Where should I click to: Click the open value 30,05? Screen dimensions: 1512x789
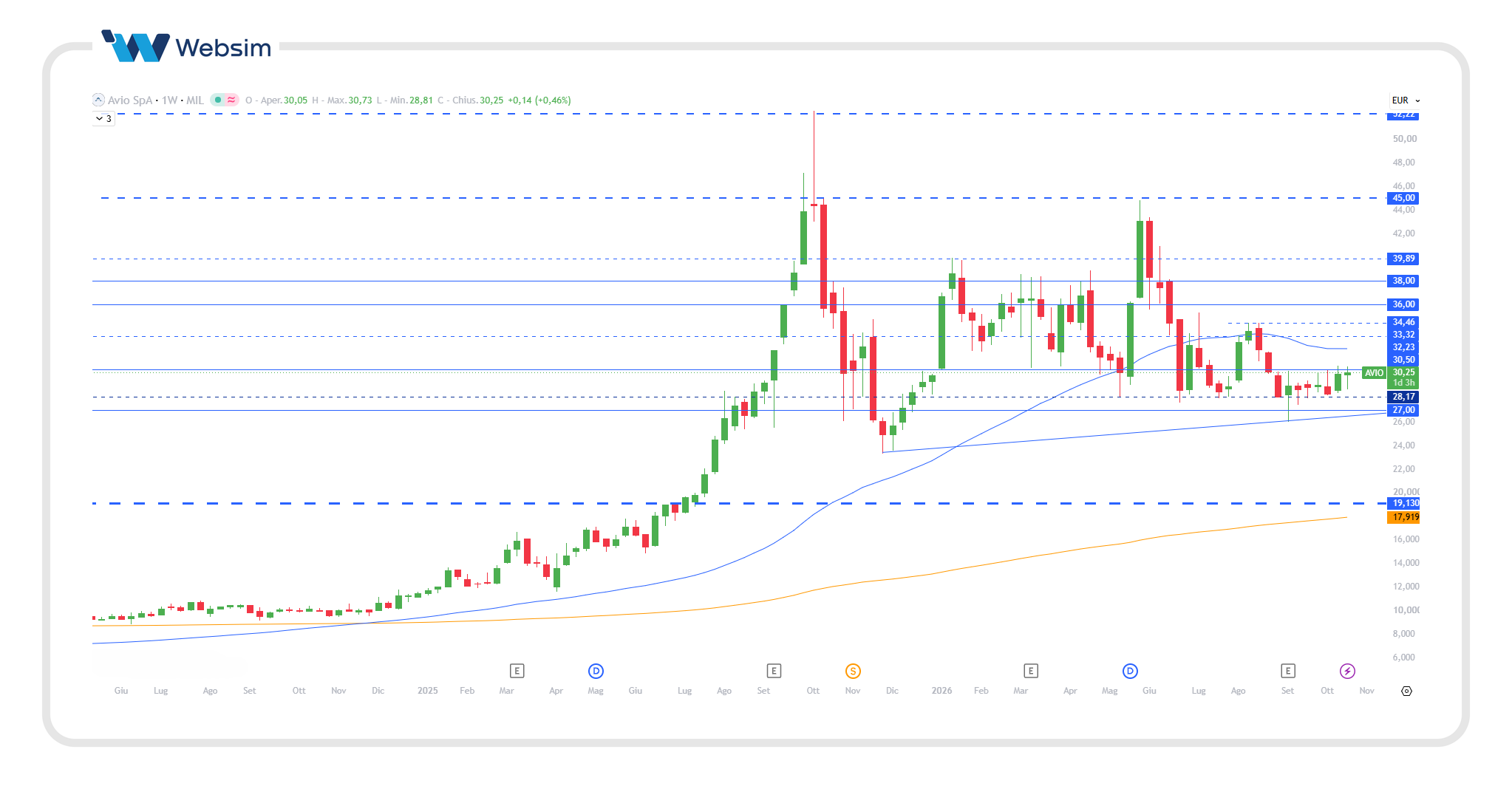[x=296, y=100]
